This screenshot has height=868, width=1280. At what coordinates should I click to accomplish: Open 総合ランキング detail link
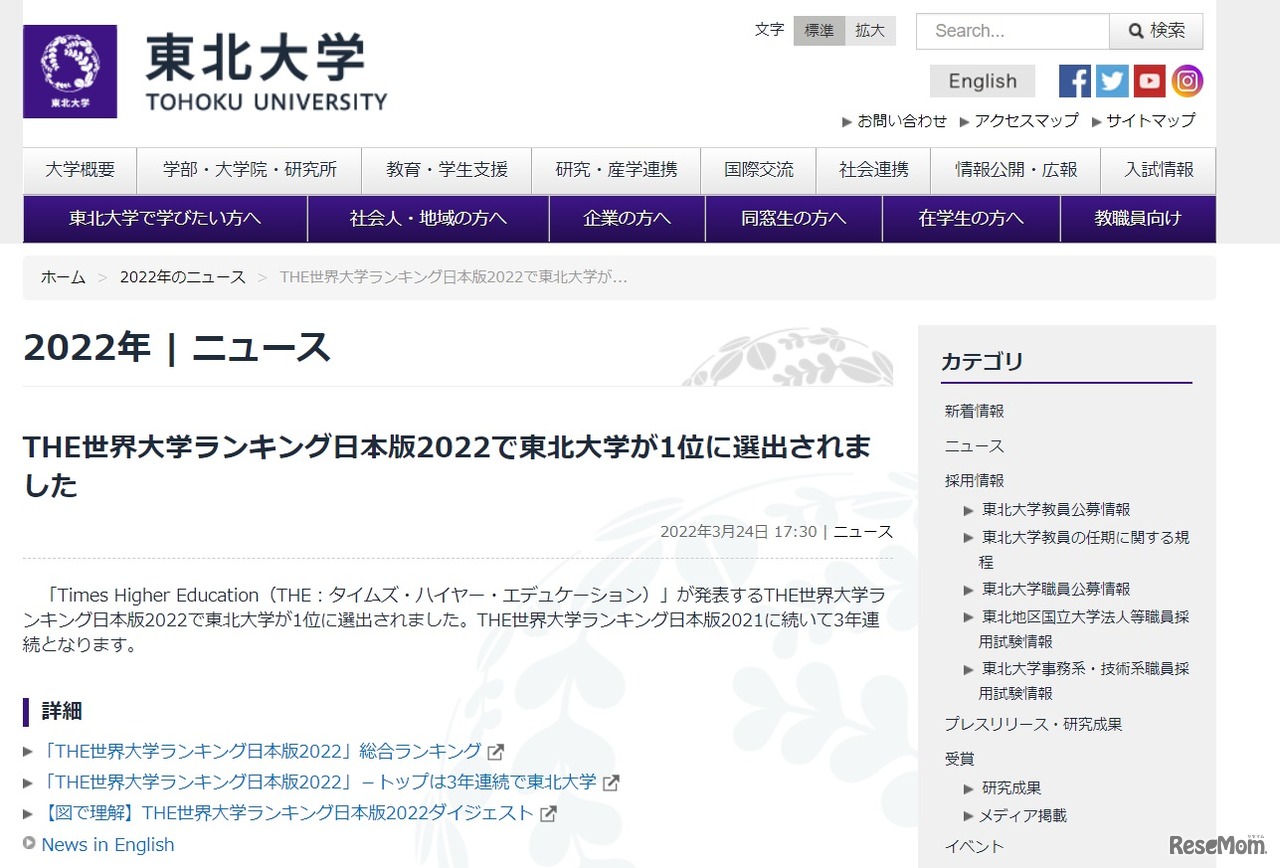click(x=263, y=751)
